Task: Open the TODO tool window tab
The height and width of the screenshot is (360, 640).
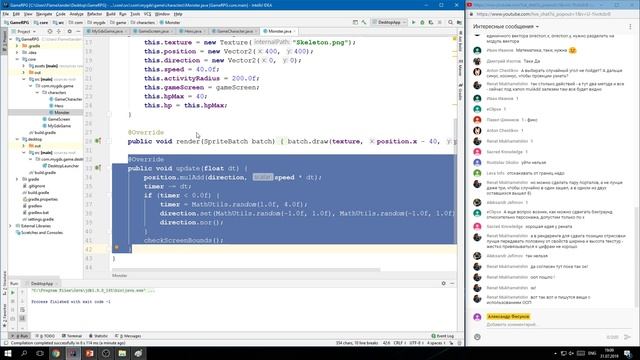Action: click(x=45, y=336)
